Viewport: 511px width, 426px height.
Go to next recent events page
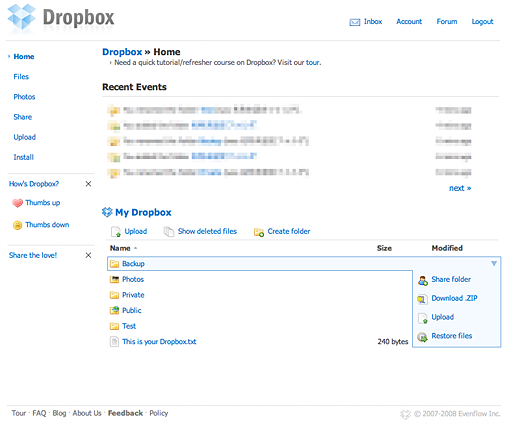click(460, 188)
